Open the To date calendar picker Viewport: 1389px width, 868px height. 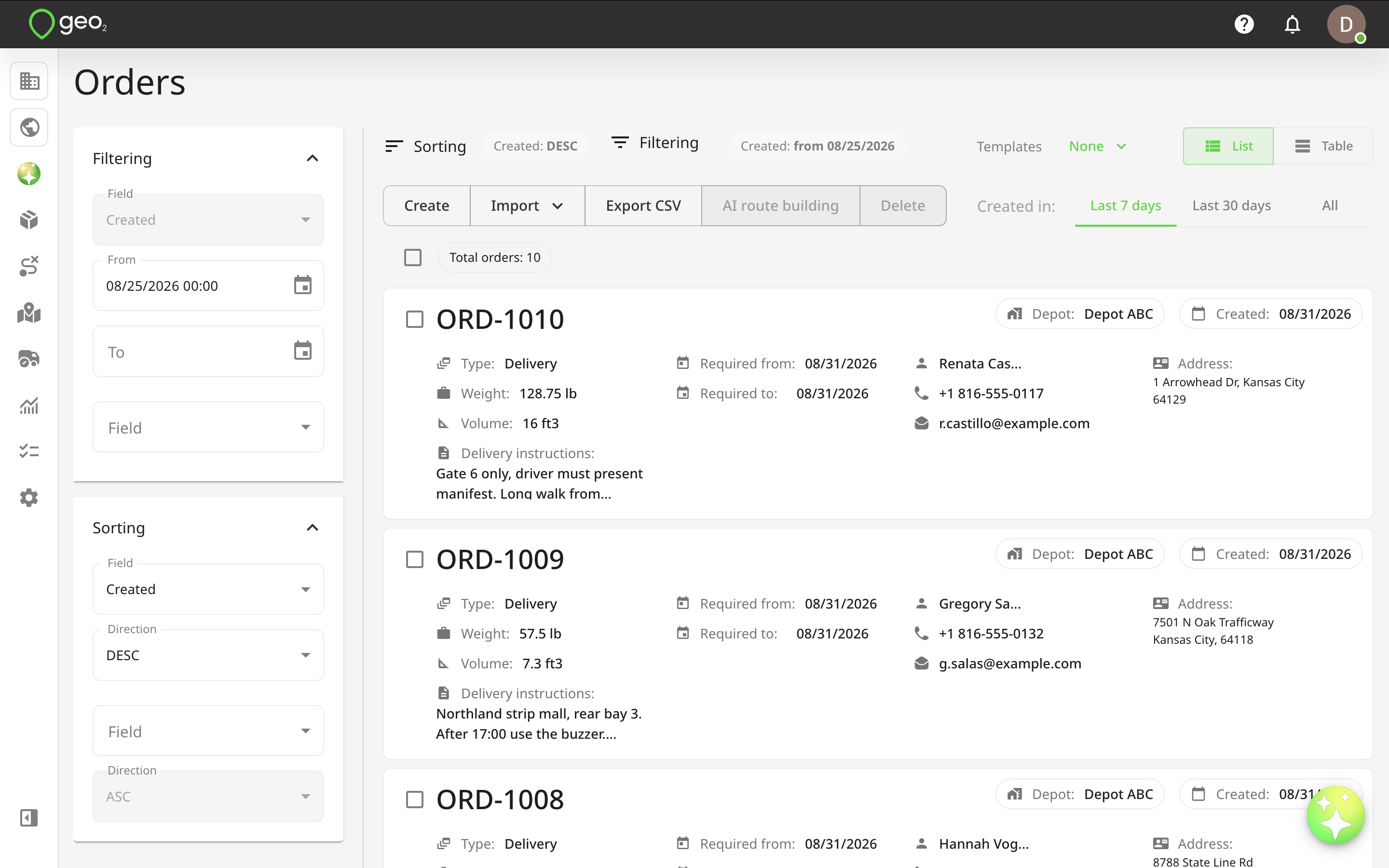[x=302, y=352]
